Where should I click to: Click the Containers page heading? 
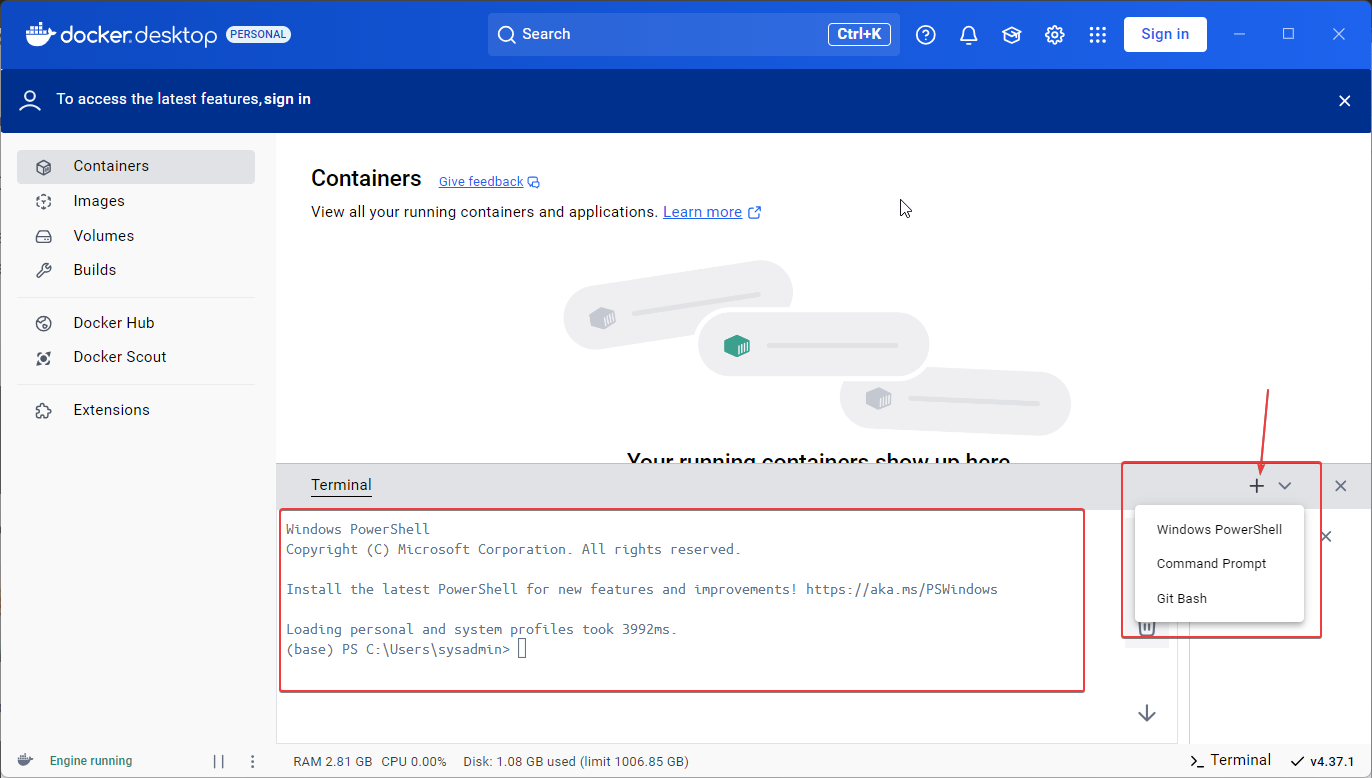pos(366,179)
